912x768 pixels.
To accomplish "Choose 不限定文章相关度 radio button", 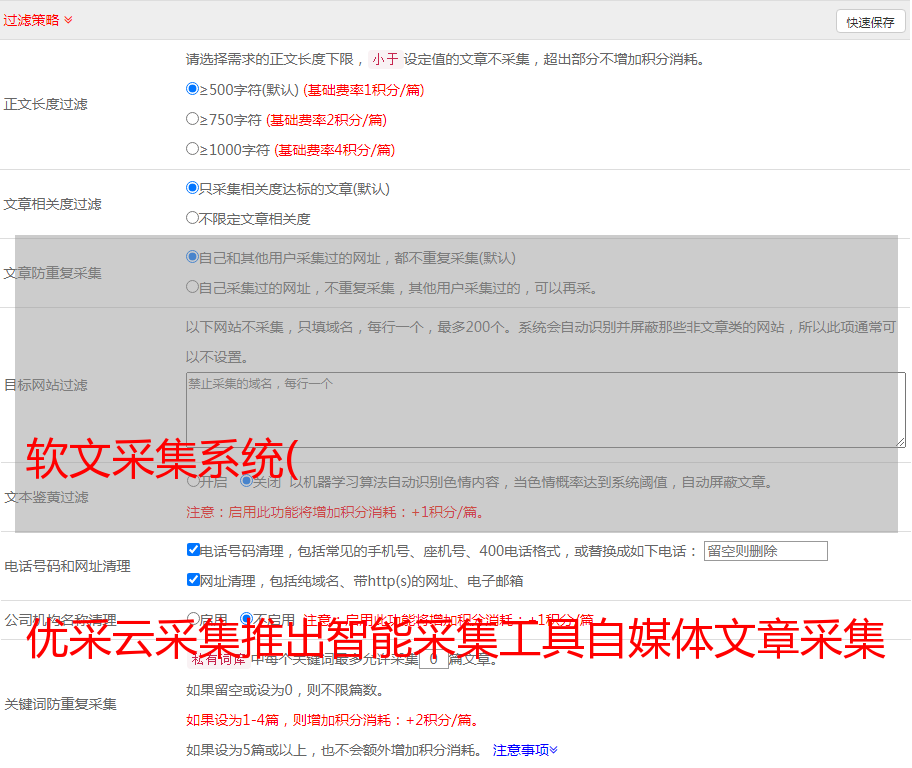I will click(193, 217).
